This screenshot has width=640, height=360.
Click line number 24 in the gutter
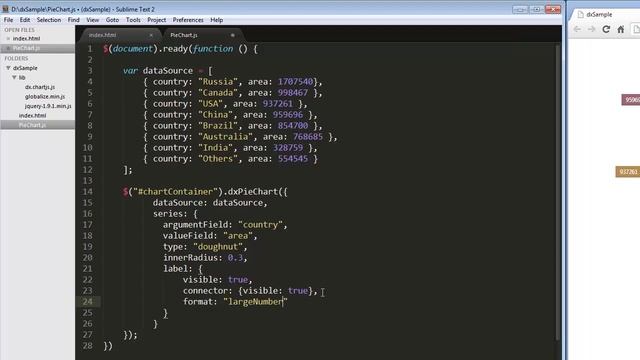pos(87,302)
